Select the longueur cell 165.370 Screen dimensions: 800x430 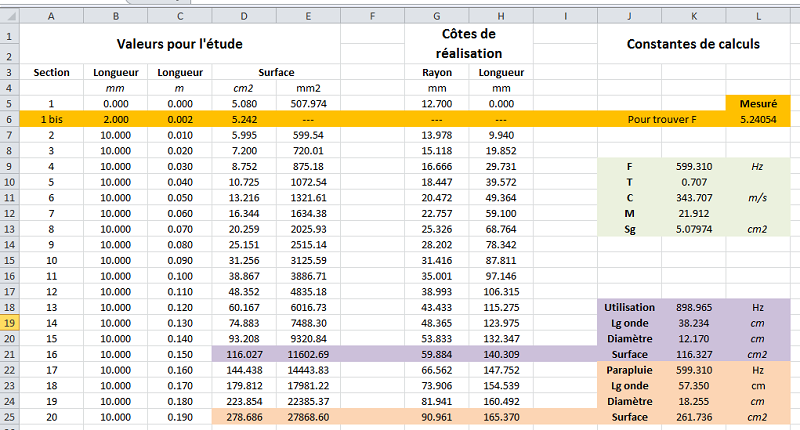501,417
